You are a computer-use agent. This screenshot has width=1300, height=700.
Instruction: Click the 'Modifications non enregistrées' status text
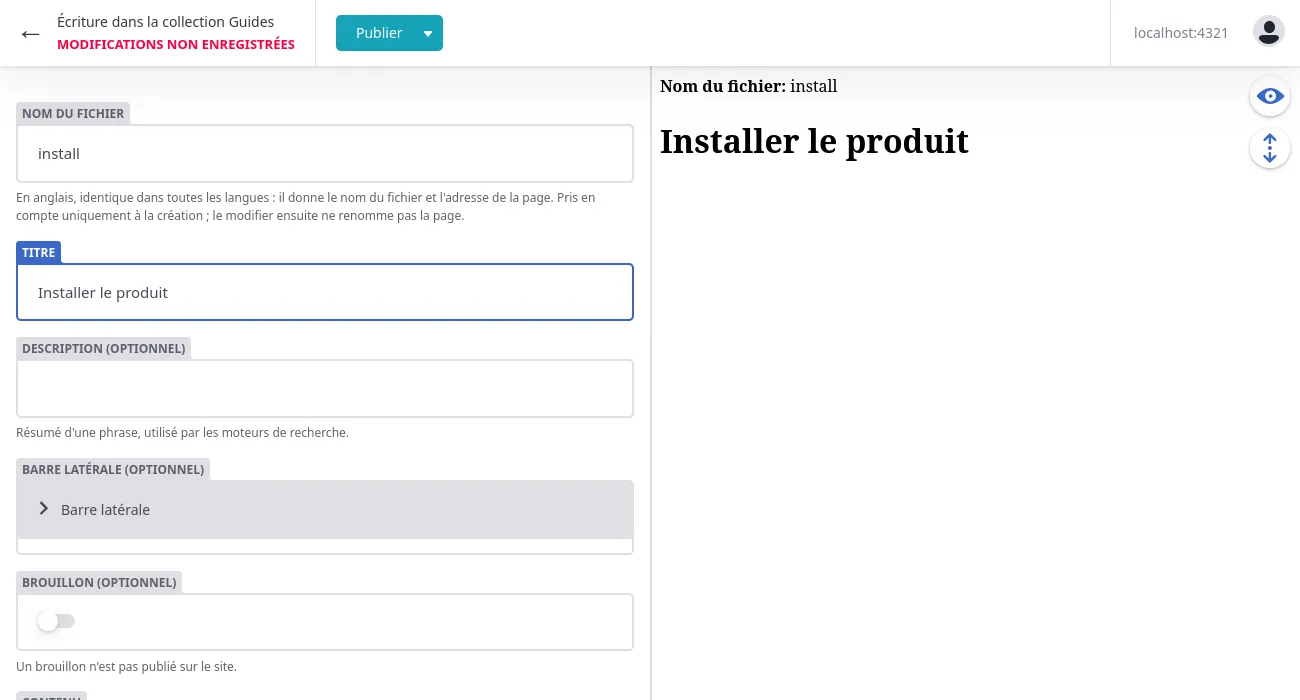tap(176, 44)
